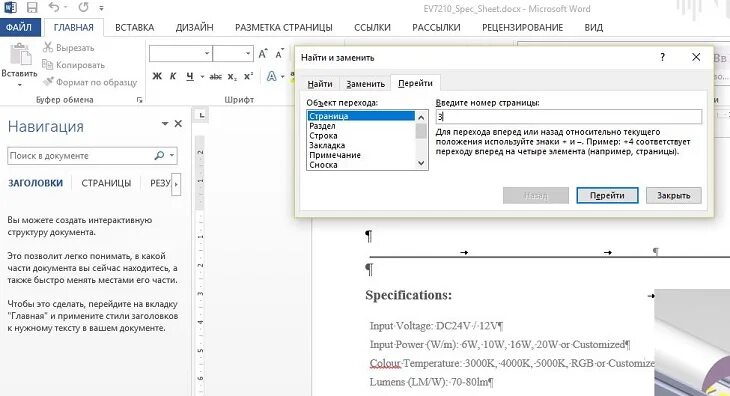Open the Навигация pane options arrow

tap(165, 124)
